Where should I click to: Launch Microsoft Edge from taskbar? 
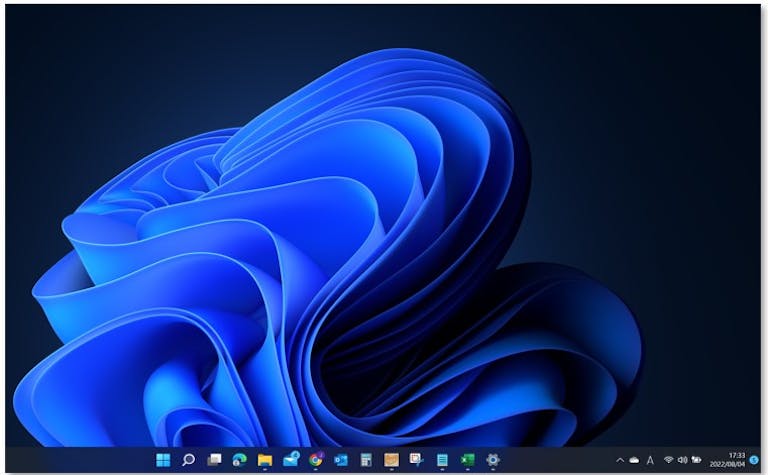[x=240, y=460]
